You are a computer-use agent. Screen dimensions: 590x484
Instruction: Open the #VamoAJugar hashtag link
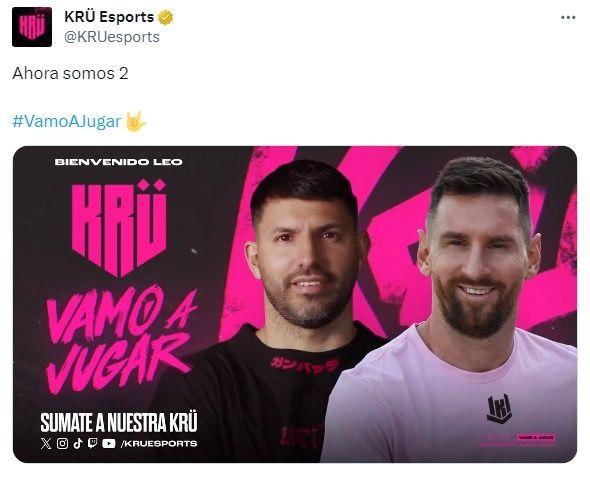tap(67, 121)
